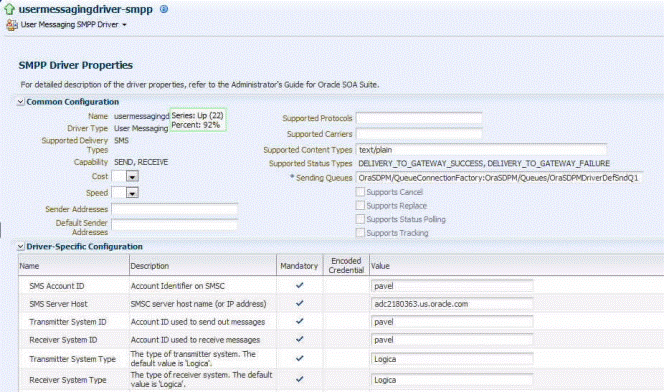
Task: Collapse the Common Configuration section
Action: click(x=20, y=102)
